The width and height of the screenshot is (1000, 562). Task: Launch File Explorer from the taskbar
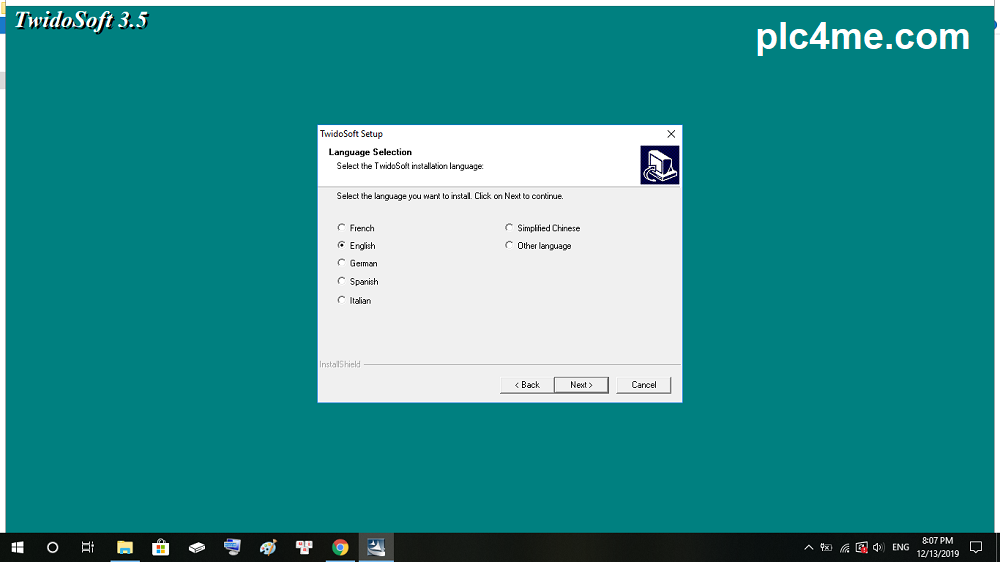(x=125, y=547)
